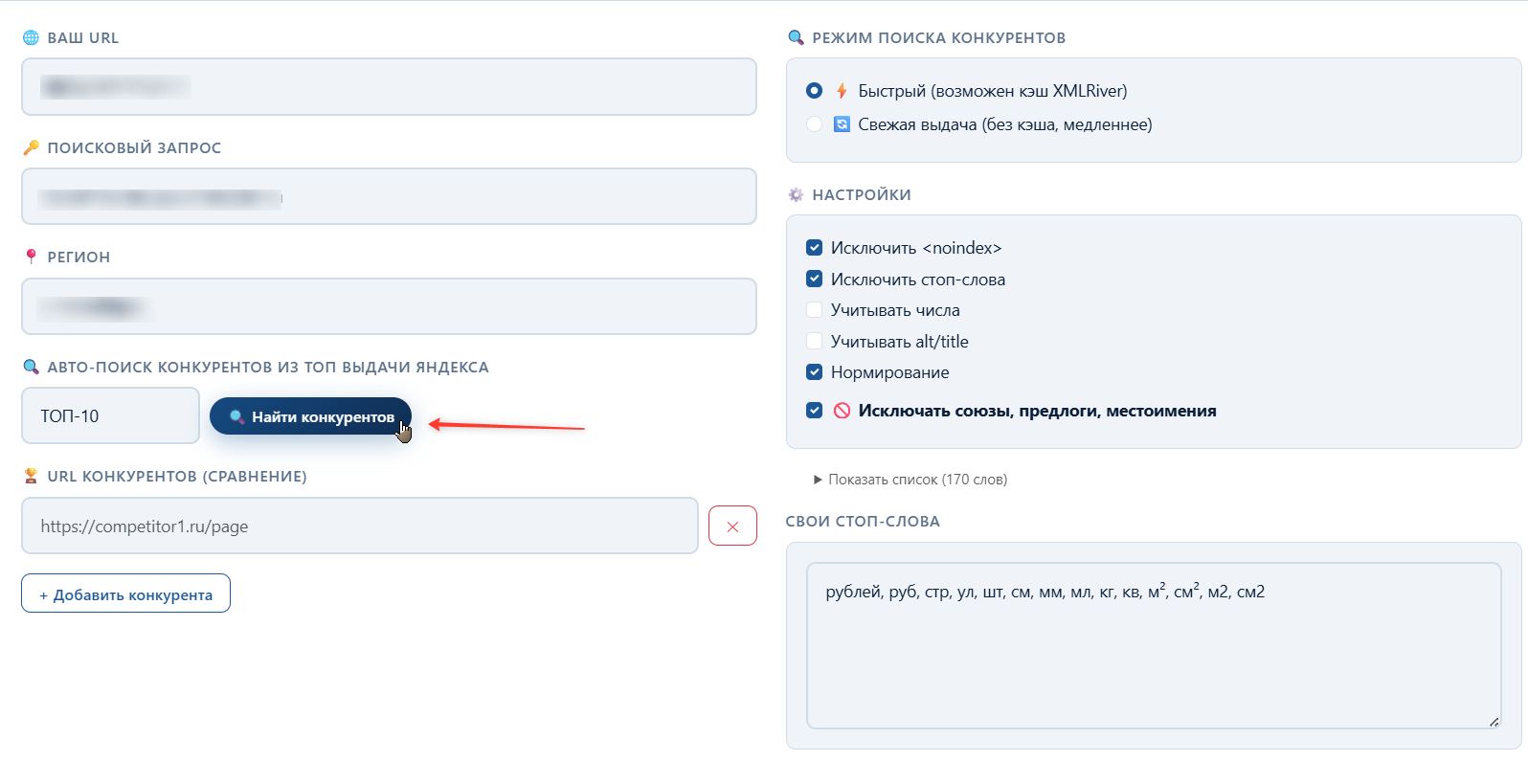This screenshot has width=1528, height=784.
Task: Click the magnifier icon beside АВТО-ПОИСК КОНКУРЕНТОВ heading
Action: point(31,367)
